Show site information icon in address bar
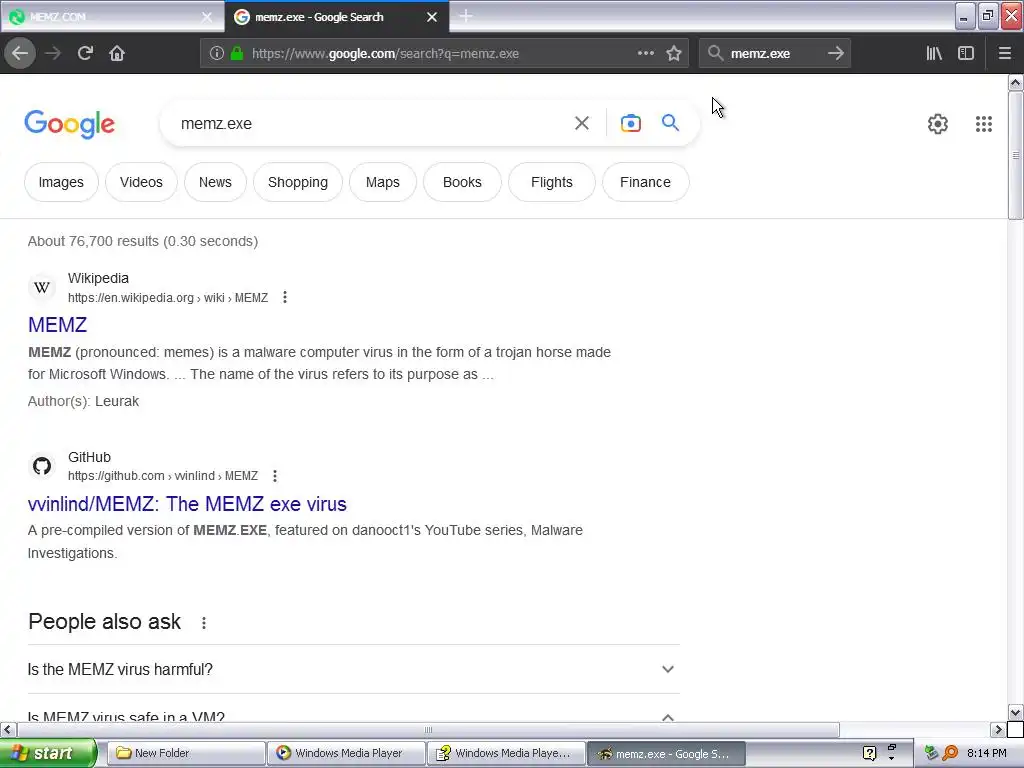Image resolution: width=1024 pixels, height=768 pixels. click(x=217, y=54)
